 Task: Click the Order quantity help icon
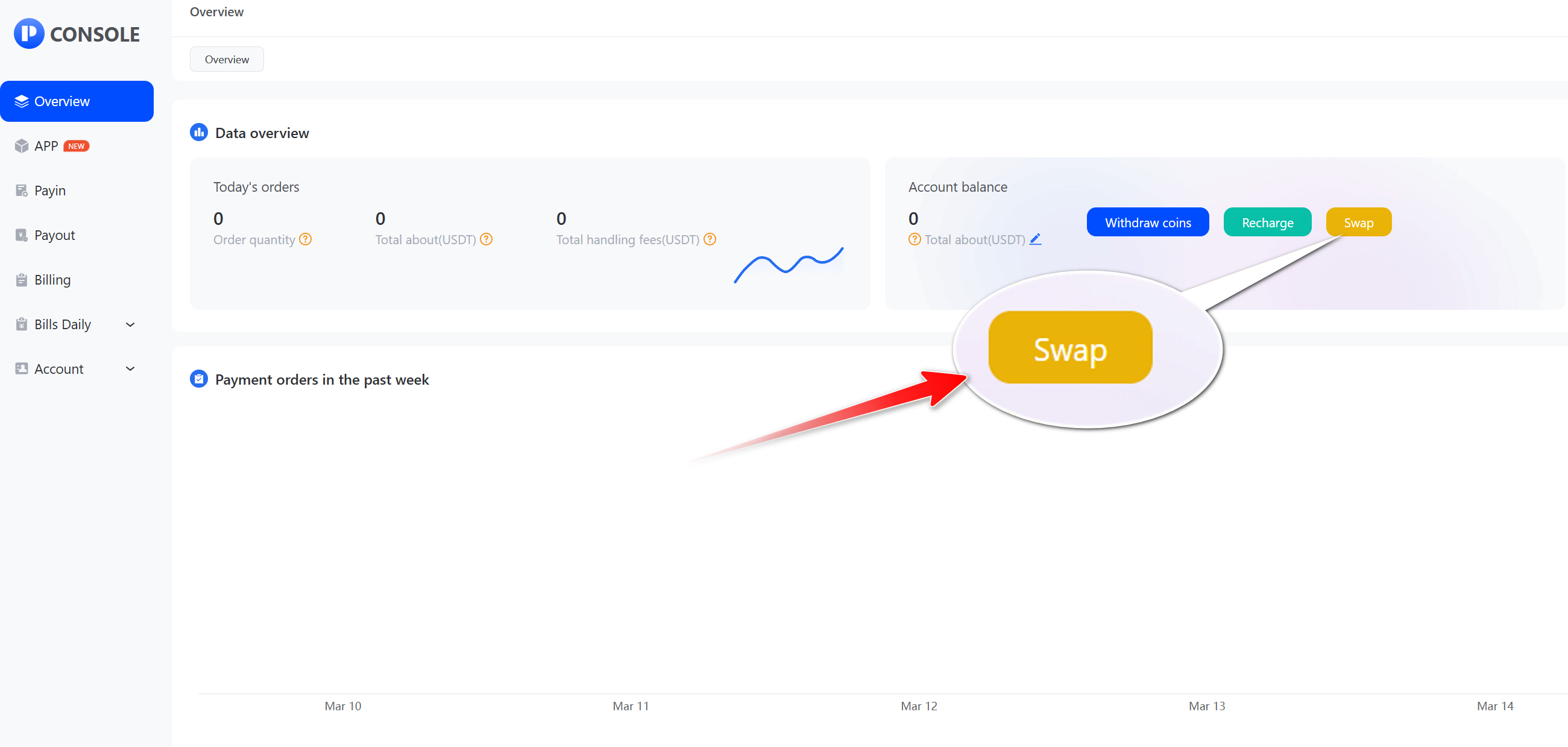pos(306,239)
